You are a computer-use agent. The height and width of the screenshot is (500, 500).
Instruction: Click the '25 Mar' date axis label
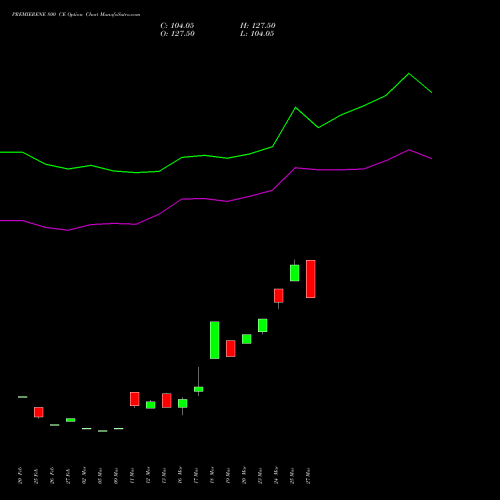(x=292, y=475)
